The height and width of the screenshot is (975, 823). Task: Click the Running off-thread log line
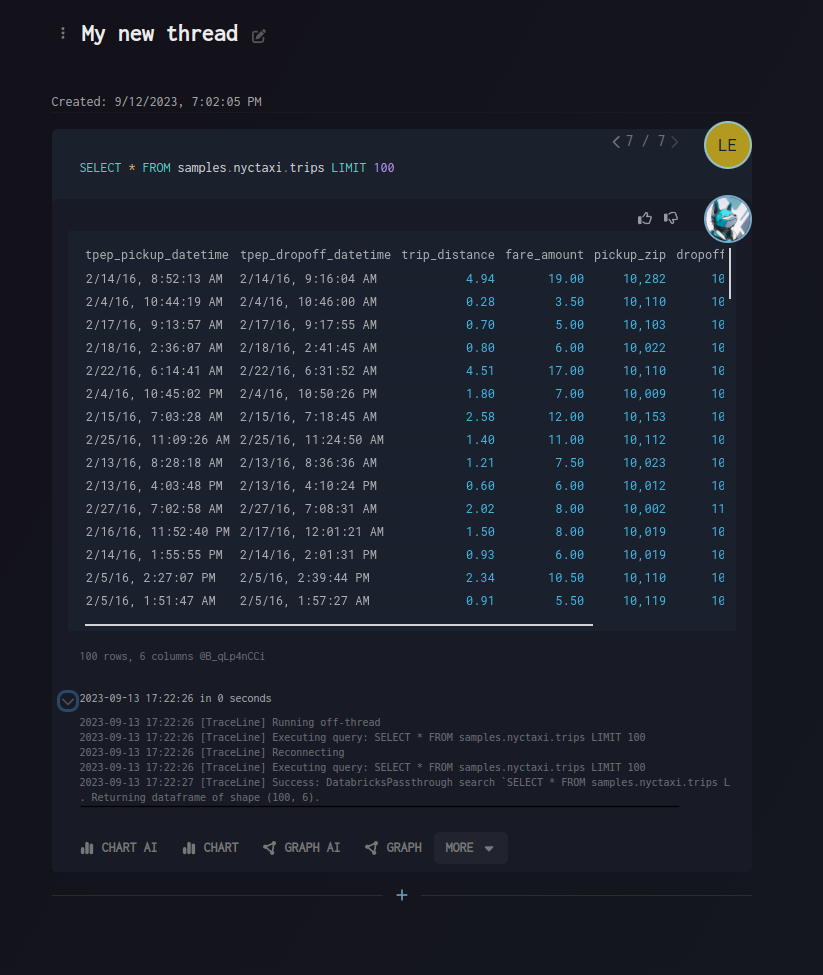tap(229, 722)
